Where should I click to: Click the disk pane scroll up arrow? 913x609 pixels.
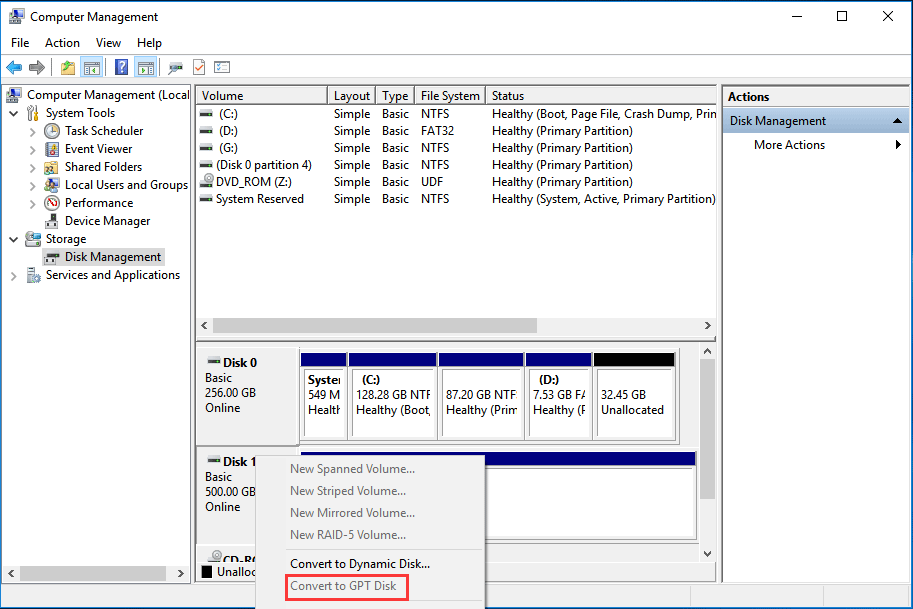(x=707, y=351)
